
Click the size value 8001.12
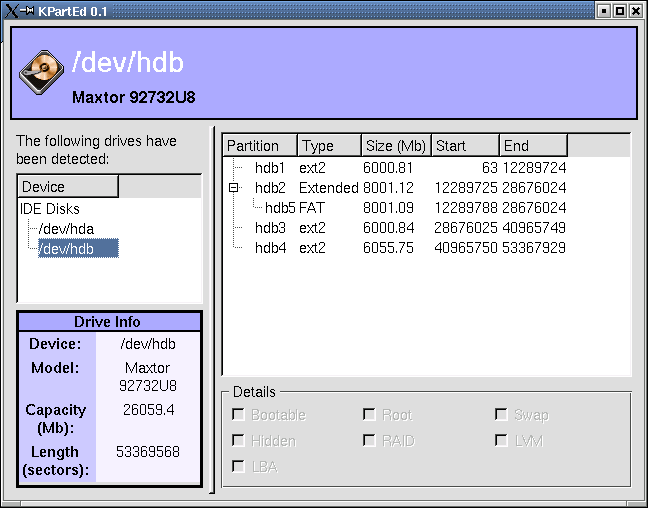coord(388,188)
